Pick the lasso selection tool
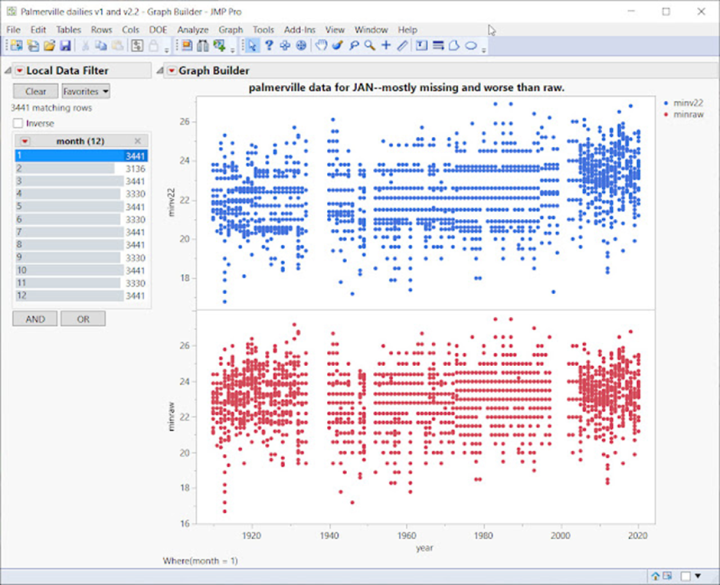 354,46
